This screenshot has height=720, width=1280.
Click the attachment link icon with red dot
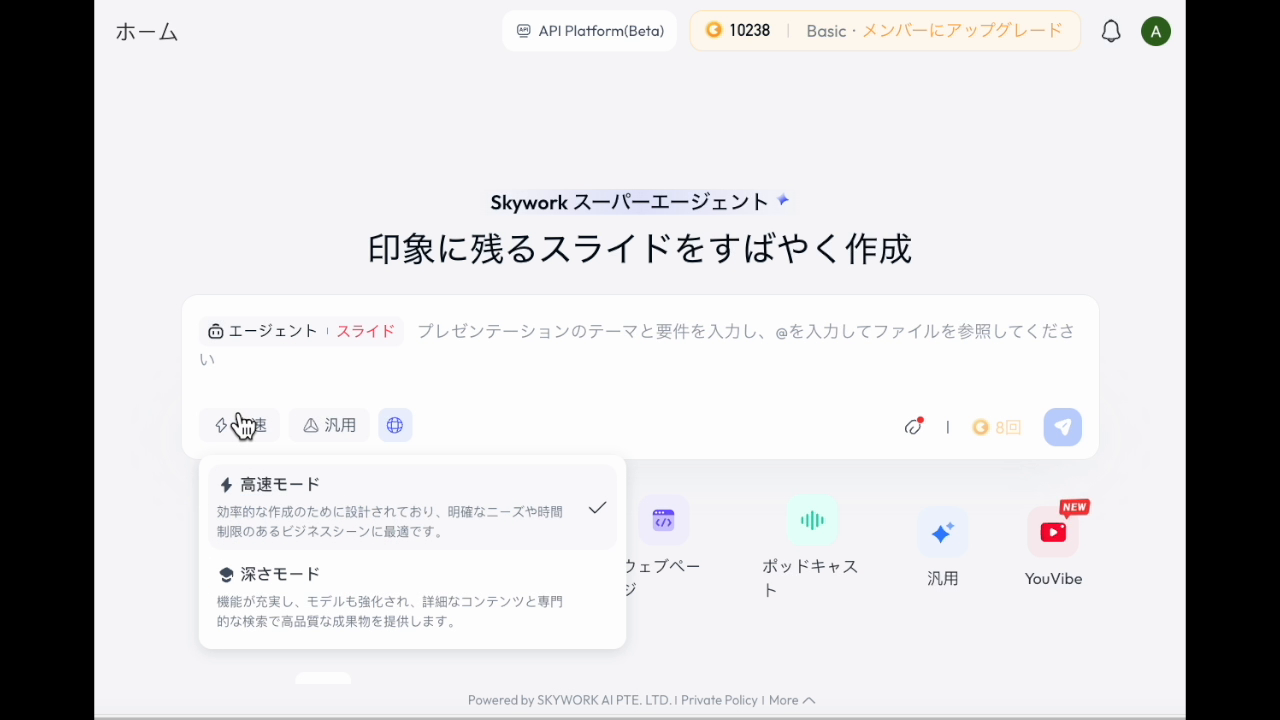point(913,427)
